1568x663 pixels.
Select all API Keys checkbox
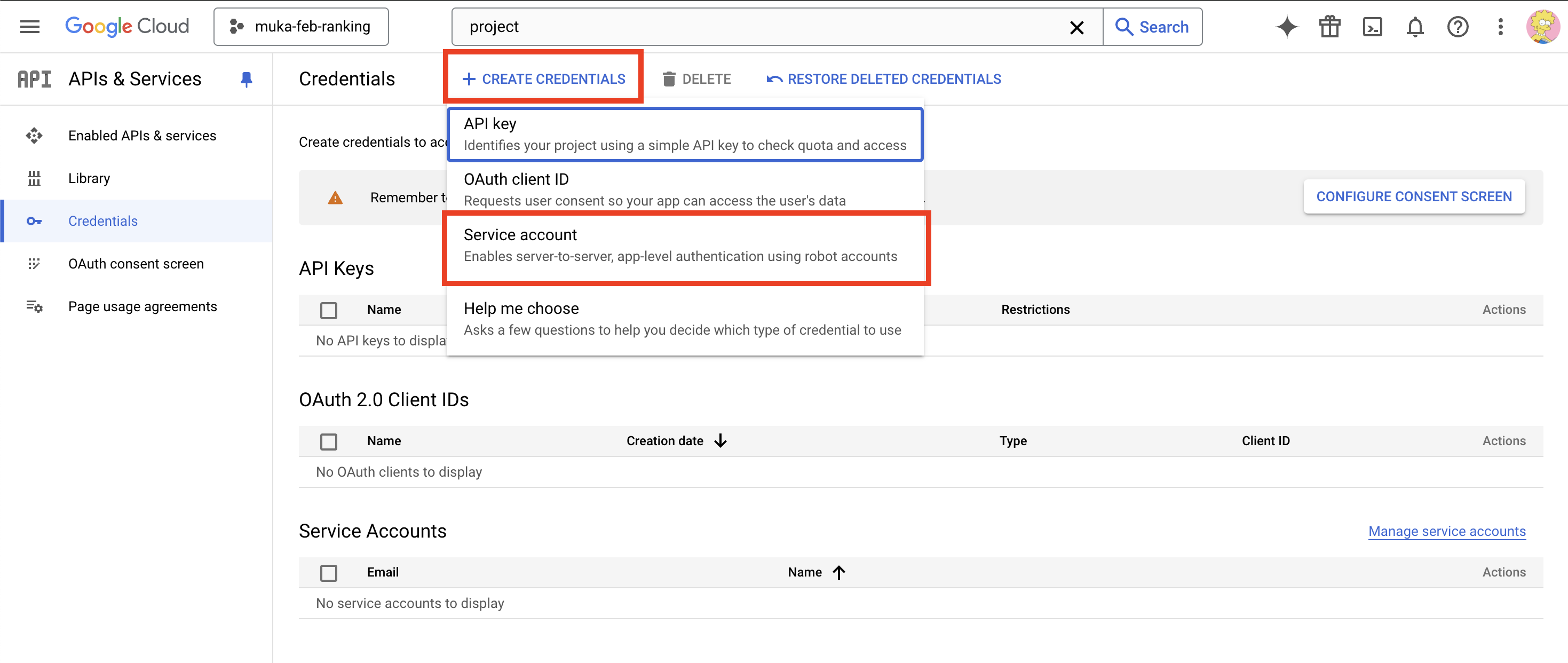point(329,310)
